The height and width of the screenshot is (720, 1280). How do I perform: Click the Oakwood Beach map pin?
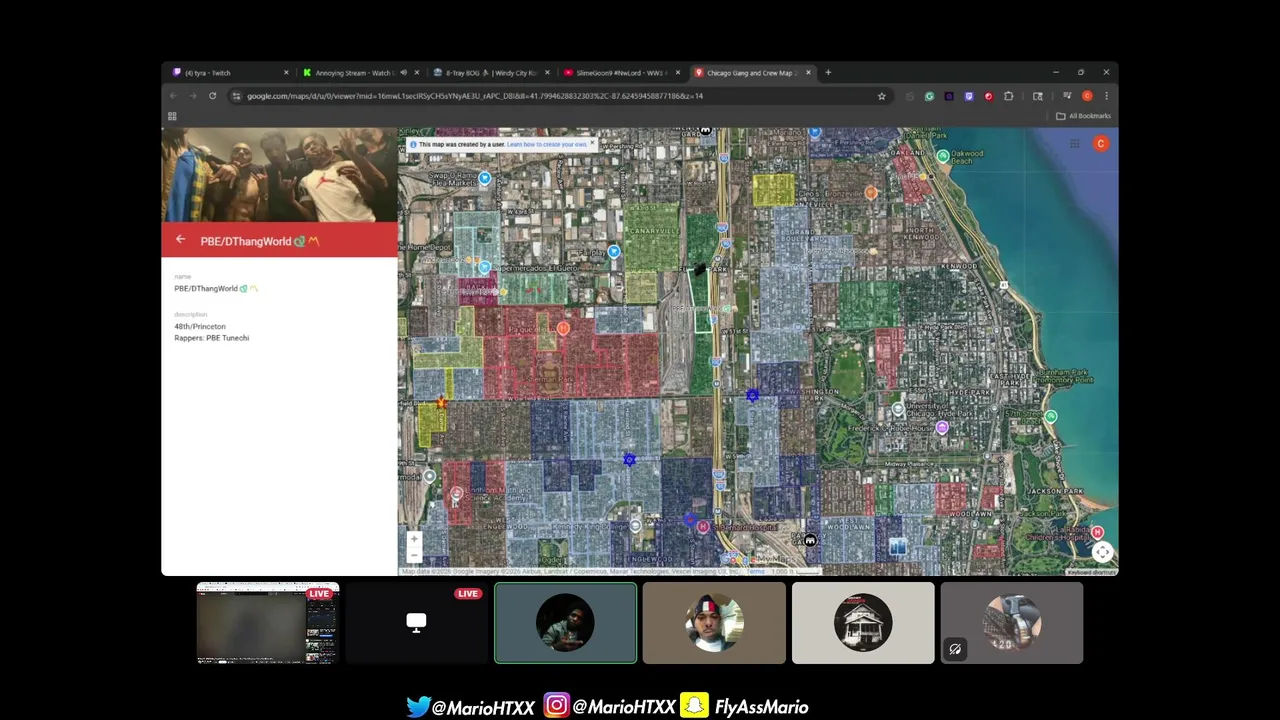[943, 156]
